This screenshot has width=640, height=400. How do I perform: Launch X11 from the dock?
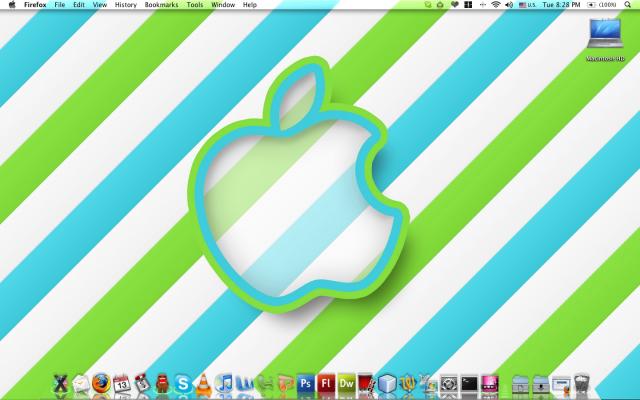(x=60, y=384)
